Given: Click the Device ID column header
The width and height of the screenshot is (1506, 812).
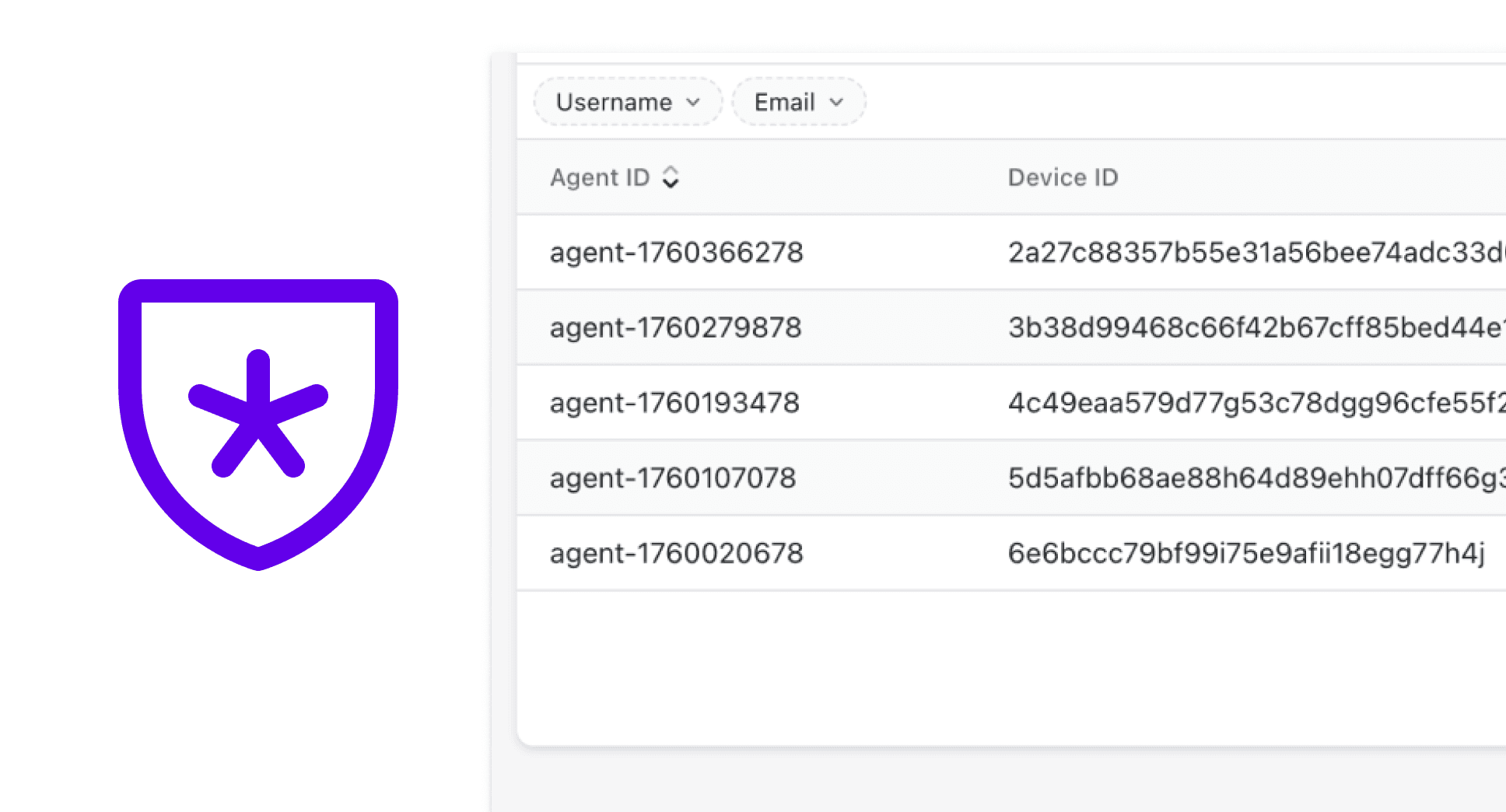Looking at the screenshot, I should [x=1063, y=177].
